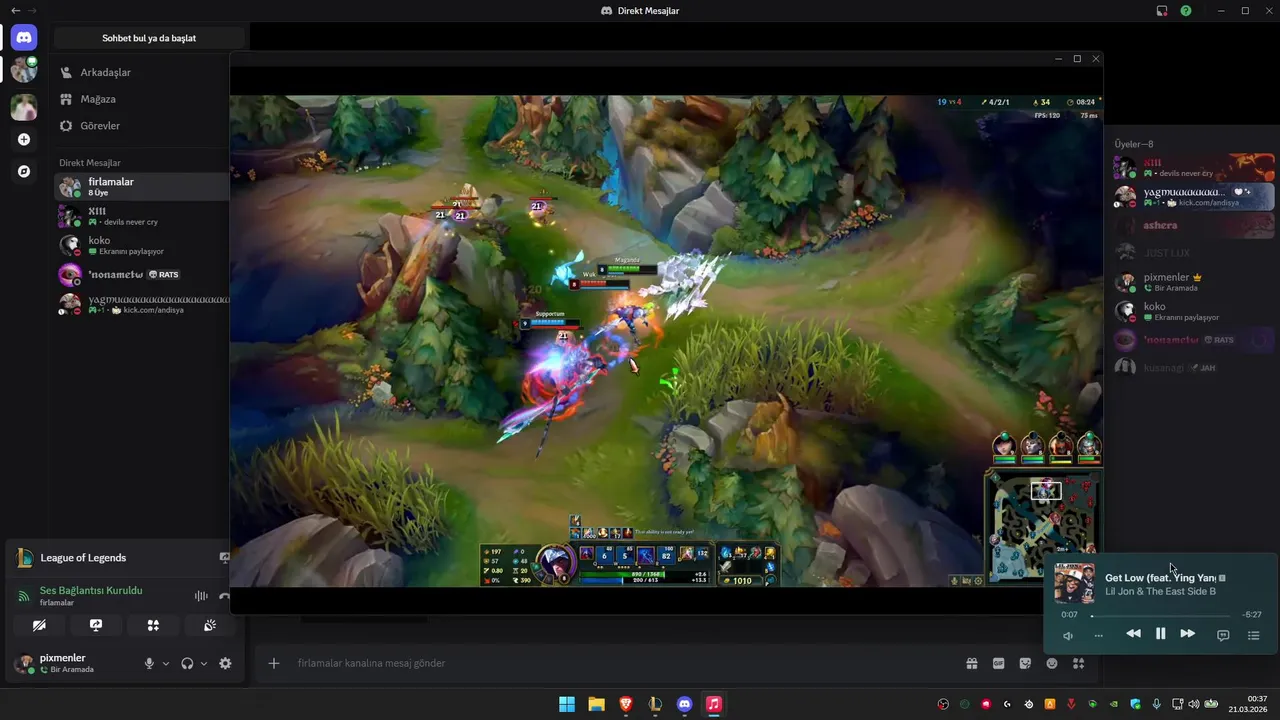Go back with title bar arrow
The width and height of the screenshot is (1280, 720).
(x=15, y=10)
